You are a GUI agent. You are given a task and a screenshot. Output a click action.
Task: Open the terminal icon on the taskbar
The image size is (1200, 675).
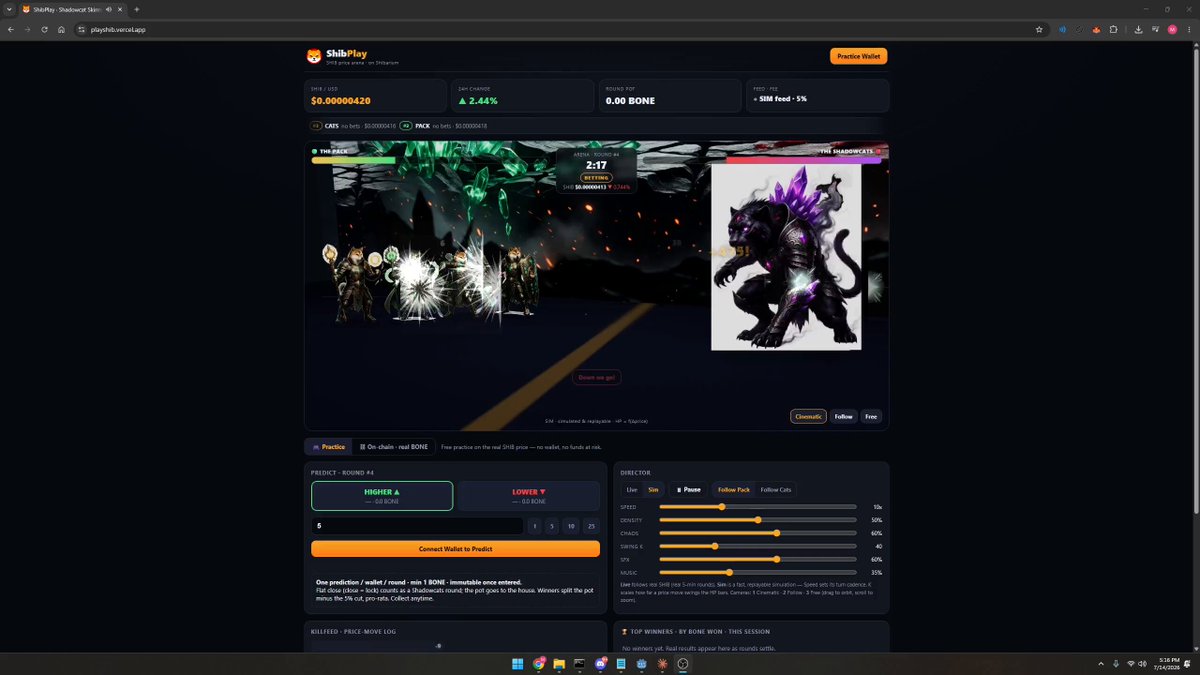[580, 663]
